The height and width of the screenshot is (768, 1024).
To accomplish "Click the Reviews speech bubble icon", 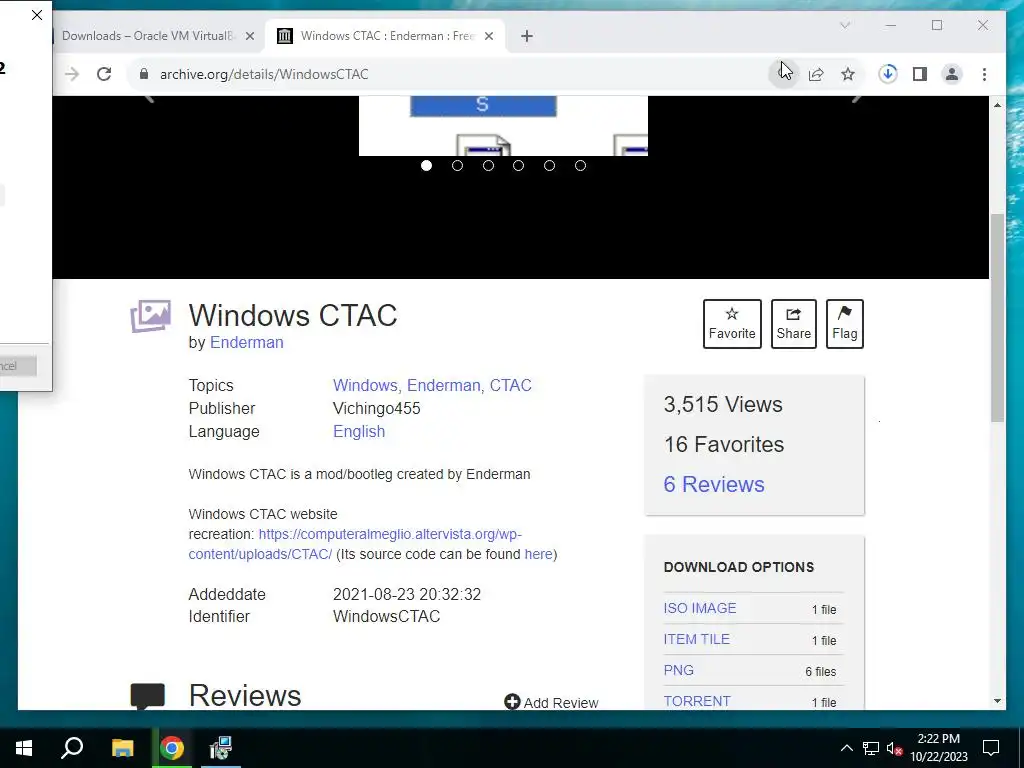I will [x=148, y=696].
